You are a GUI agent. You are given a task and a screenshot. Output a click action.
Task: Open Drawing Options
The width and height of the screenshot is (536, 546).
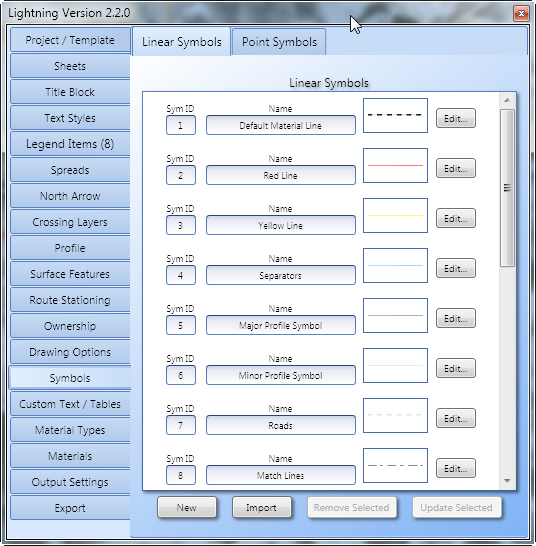pos(70,352)
